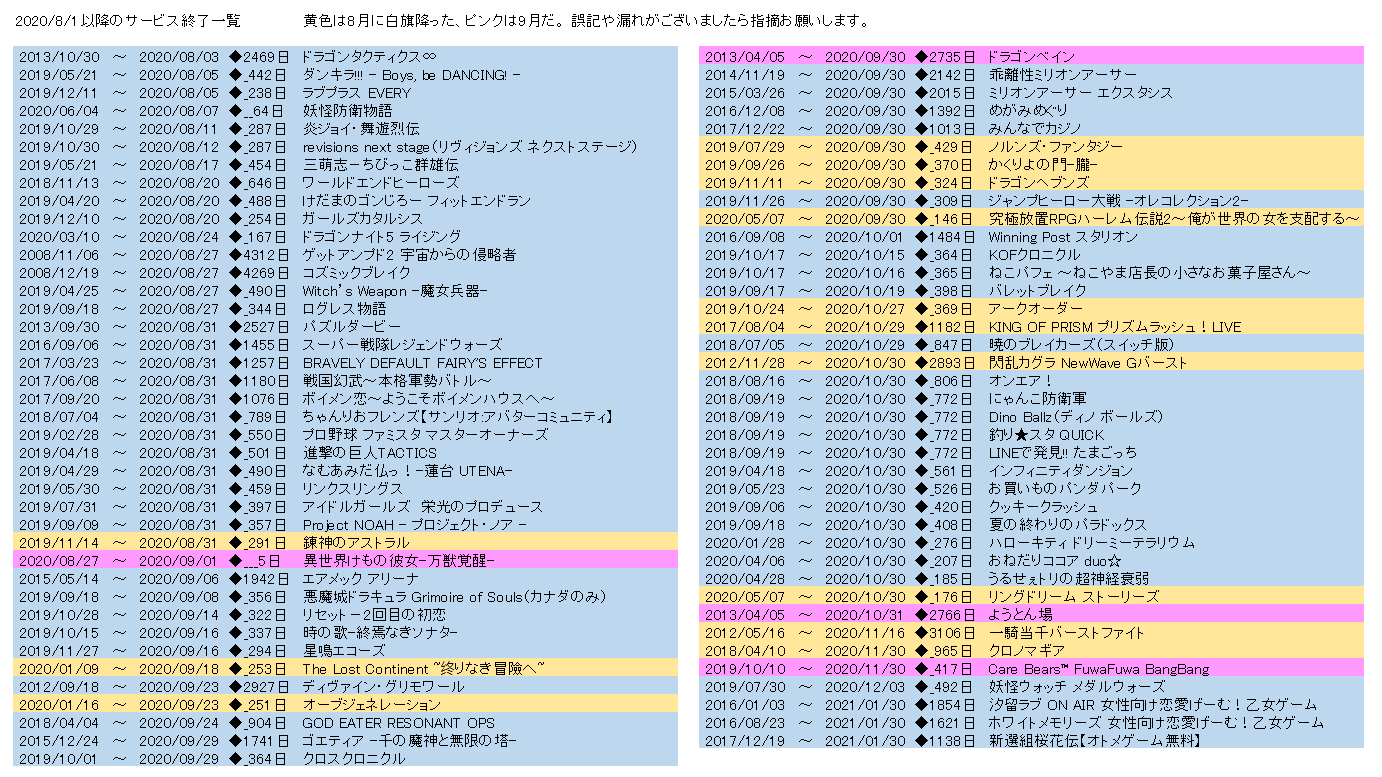
Task: Click the Witch's Weapon -魔女兵器- entry
Action: (x=394, y=291)
